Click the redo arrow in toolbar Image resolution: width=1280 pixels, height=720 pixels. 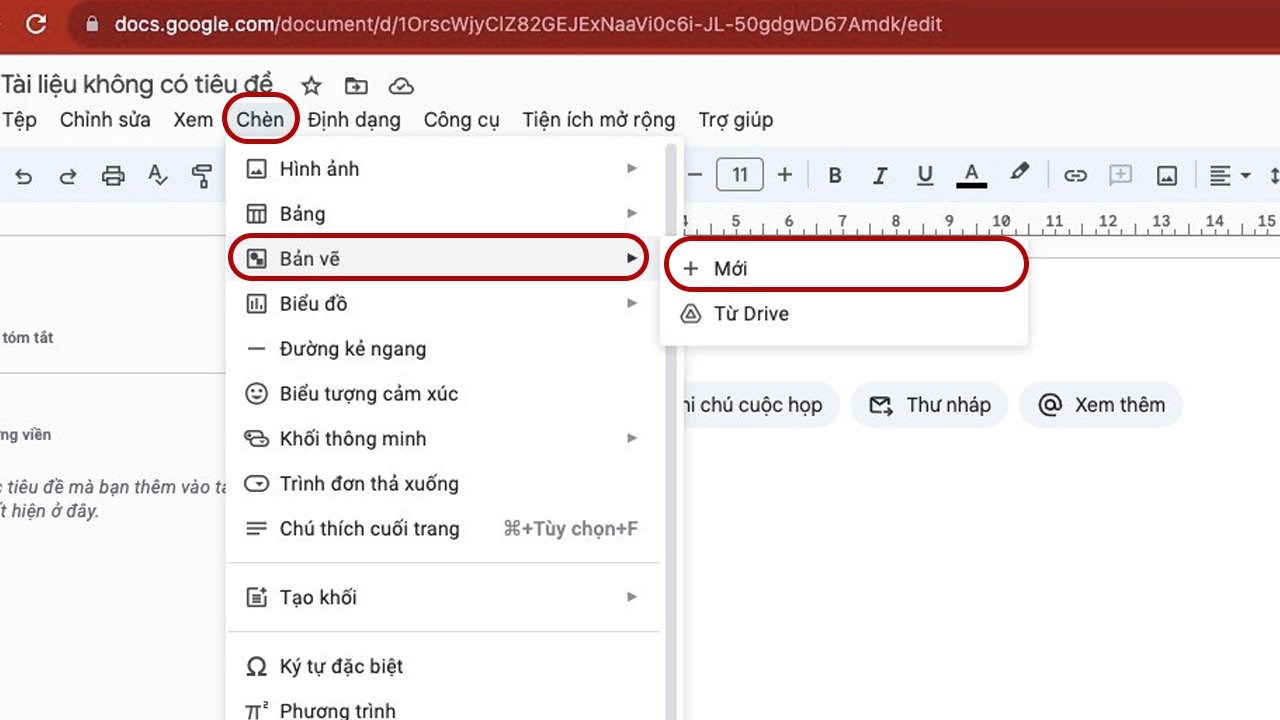(68, 176)
